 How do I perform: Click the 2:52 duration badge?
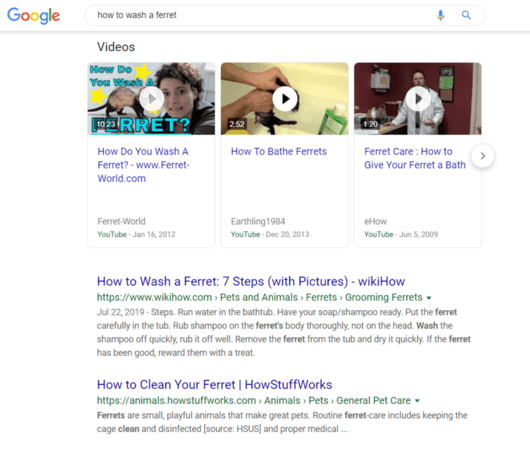click(x=237, y=124)
